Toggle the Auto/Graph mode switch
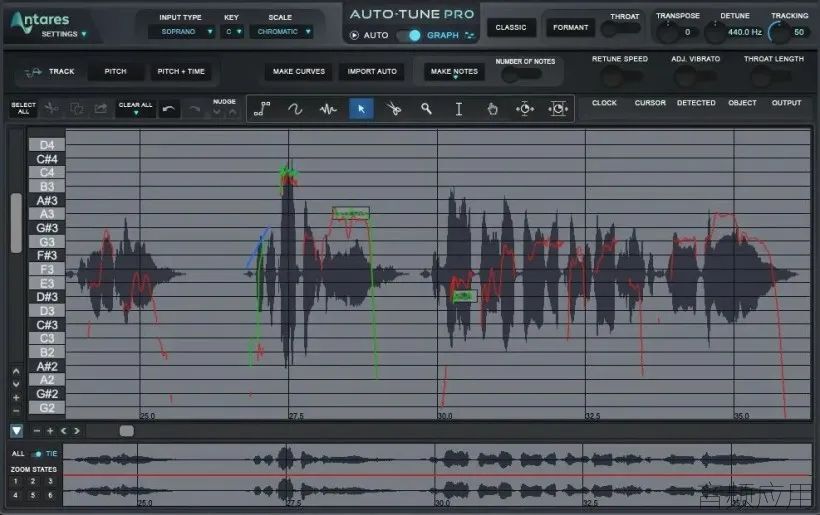The height and width of the screenshot is (515, 820). (408, 35)
